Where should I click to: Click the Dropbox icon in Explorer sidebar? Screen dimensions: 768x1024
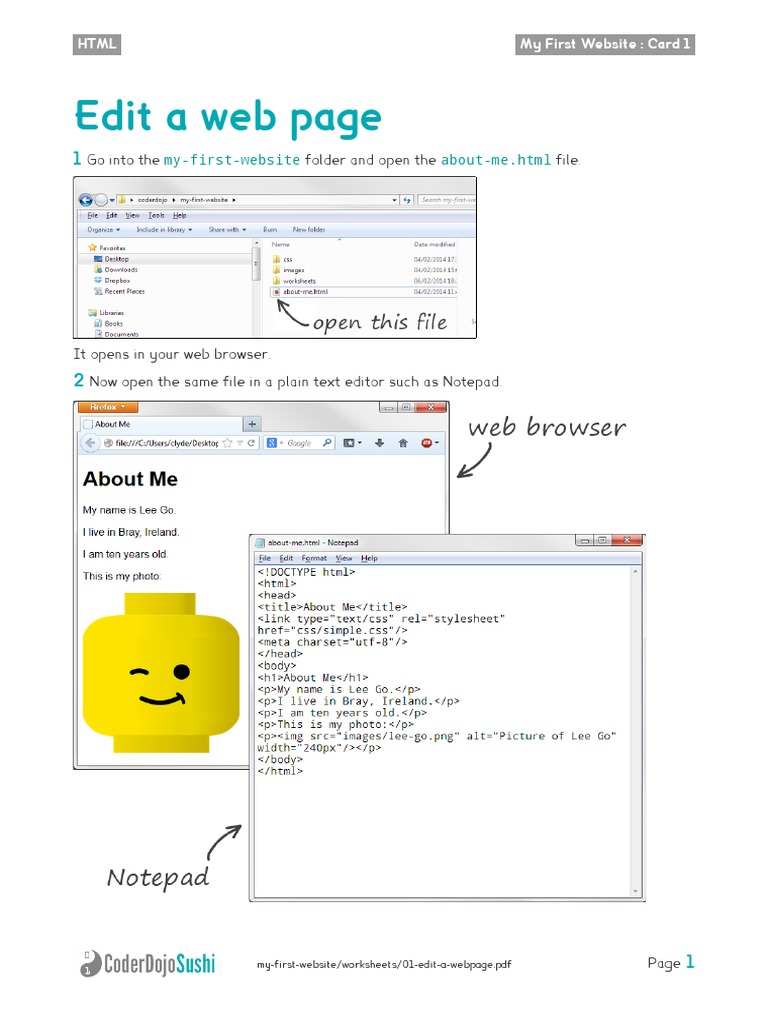click(x=98, y=280)
